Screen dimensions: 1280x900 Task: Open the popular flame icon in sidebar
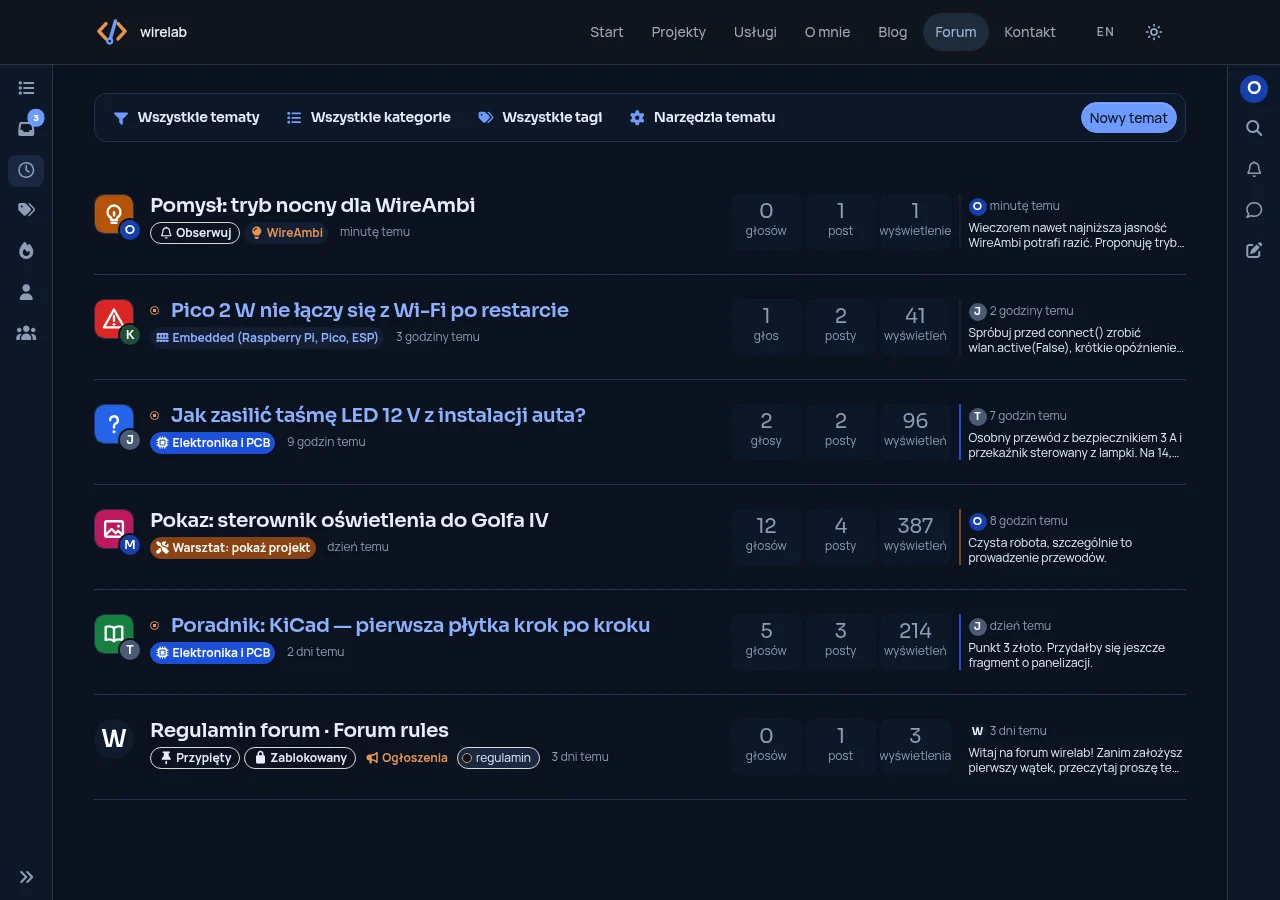pos(26,251)
